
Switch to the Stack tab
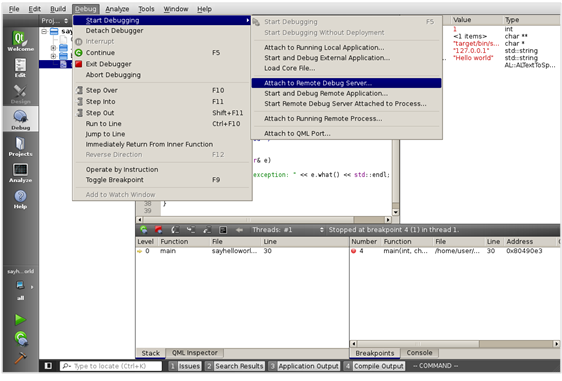click(151, 353)
